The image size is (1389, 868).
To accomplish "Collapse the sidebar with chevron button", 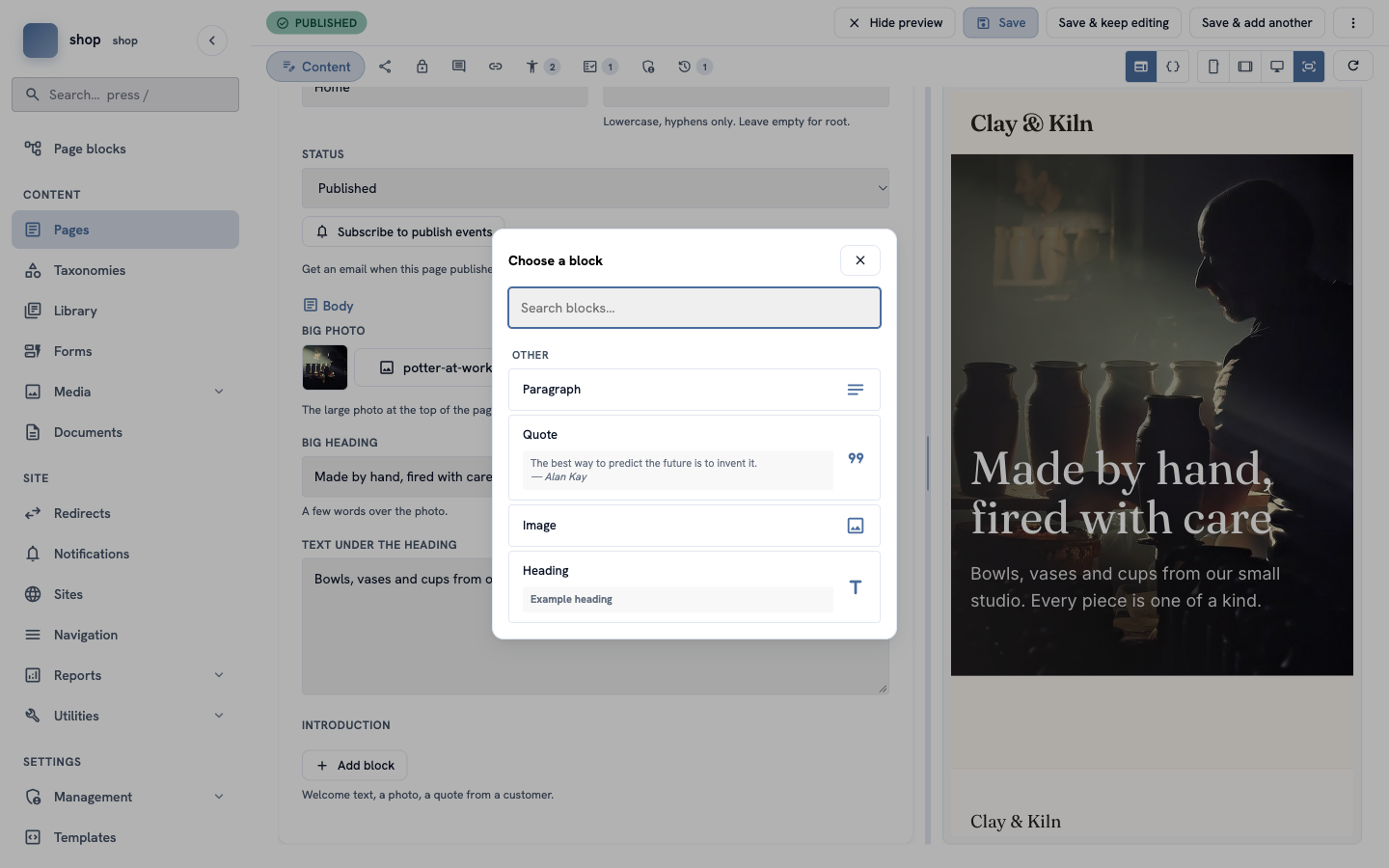I will pos(212,41).
